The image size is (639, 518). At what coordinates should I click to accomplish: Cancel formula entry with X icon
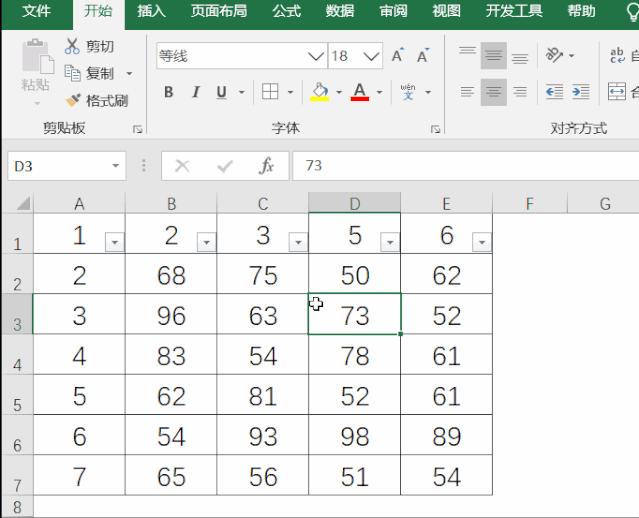(182, 166)
